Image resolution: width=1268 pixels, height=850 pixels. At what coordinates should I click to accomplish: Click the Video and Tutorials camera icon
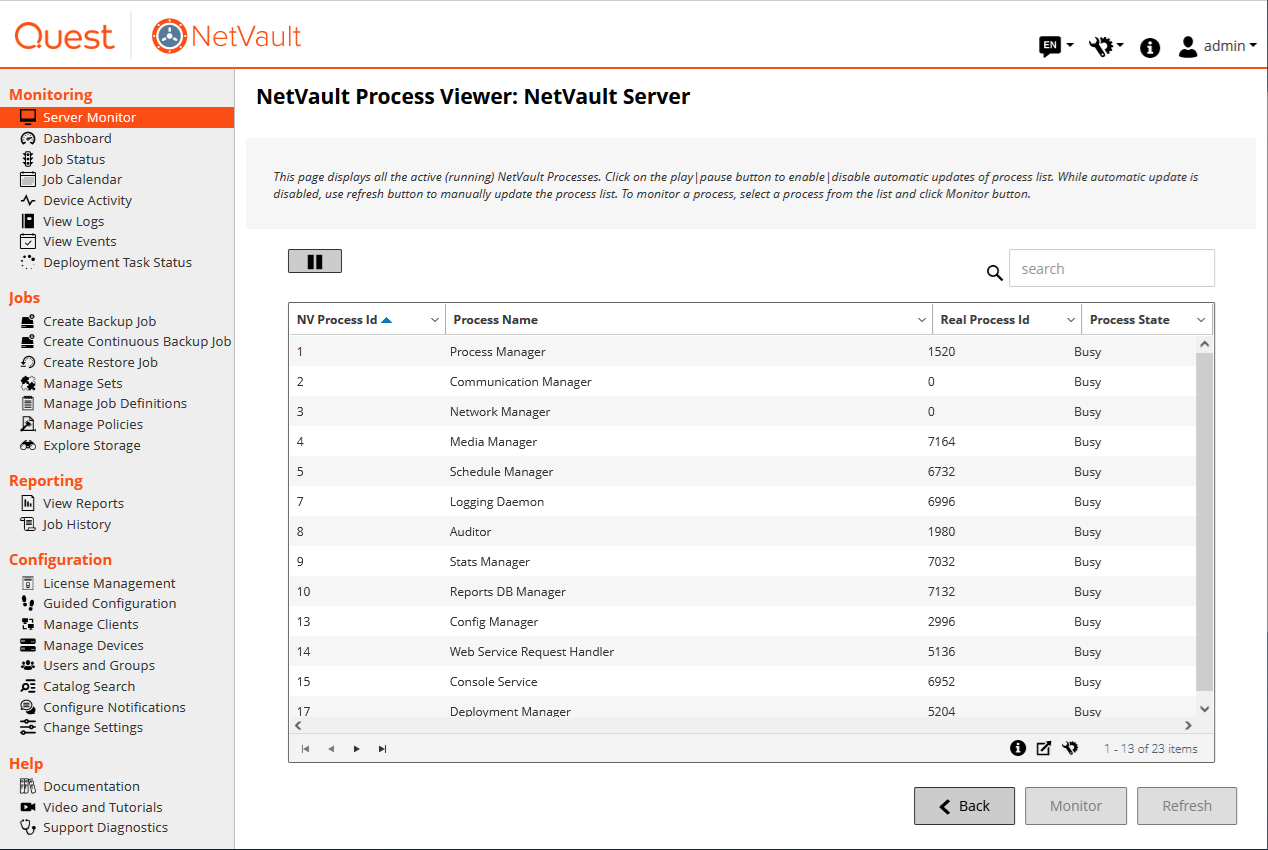tap(28, 807)
